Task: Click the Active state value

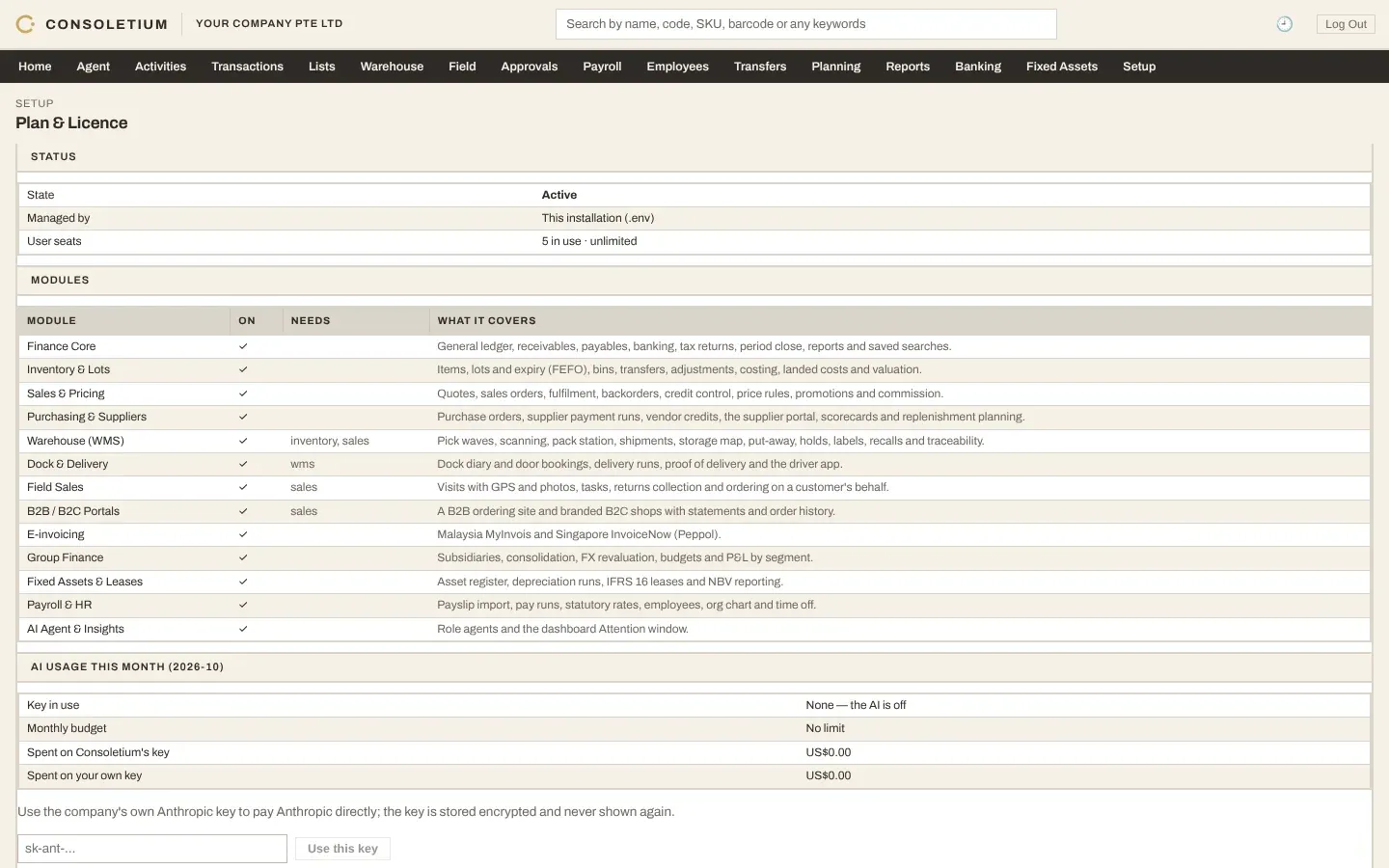Action: pos(559,195)
